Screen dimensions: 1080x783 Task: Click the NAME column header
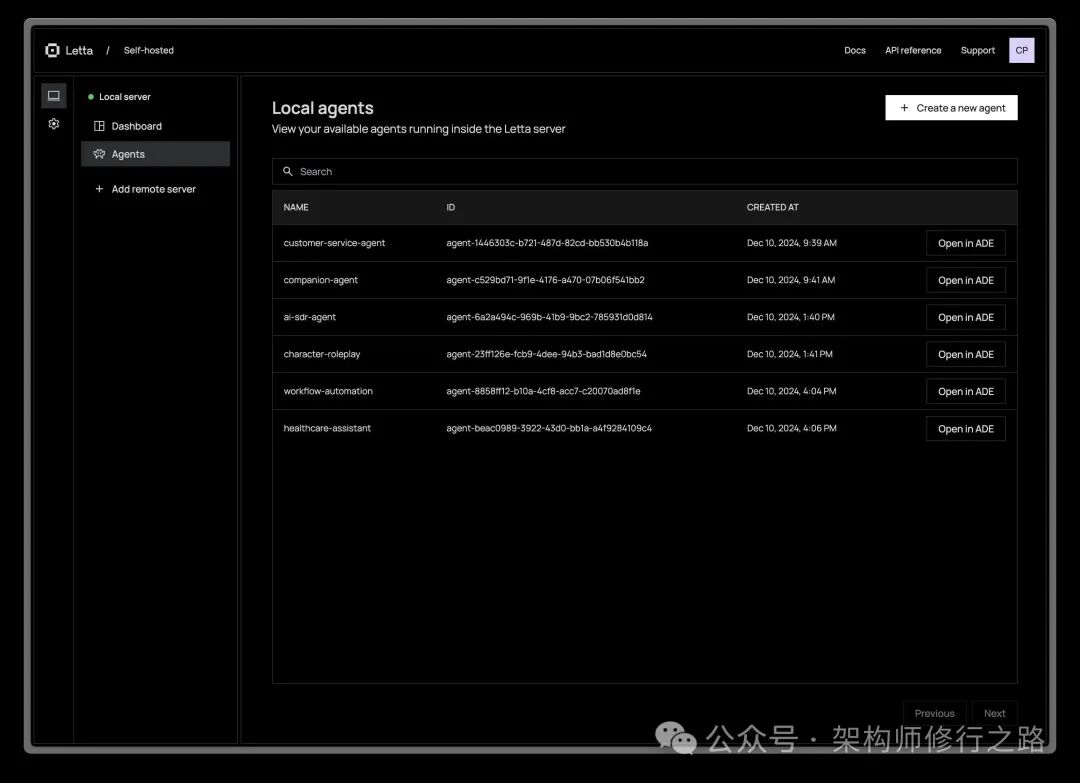click(x=296, y=207)
